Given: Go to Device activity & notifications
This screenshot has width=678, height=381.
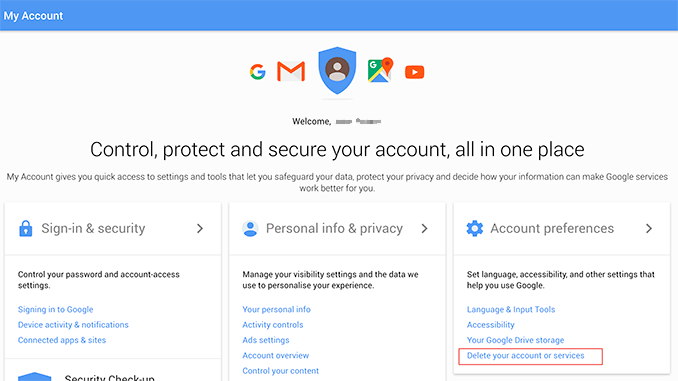Looking at the screenshot, I should [x=73, y=325].
